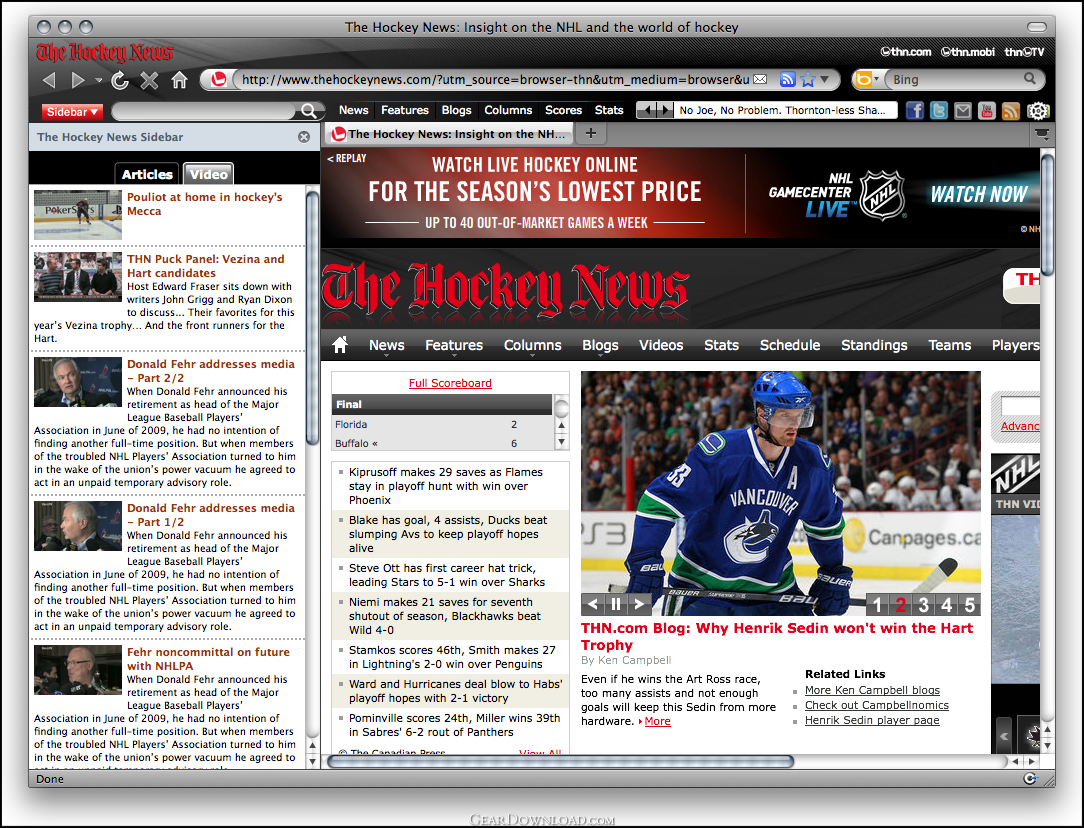Open Bing search engine dropdown

click(x=867, y=79)
